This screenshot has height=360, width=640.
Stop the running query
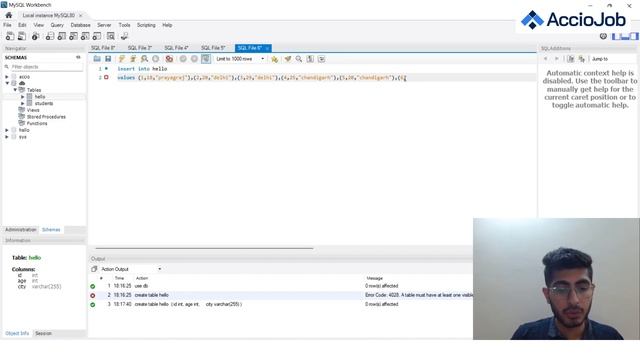coord(156,59)
